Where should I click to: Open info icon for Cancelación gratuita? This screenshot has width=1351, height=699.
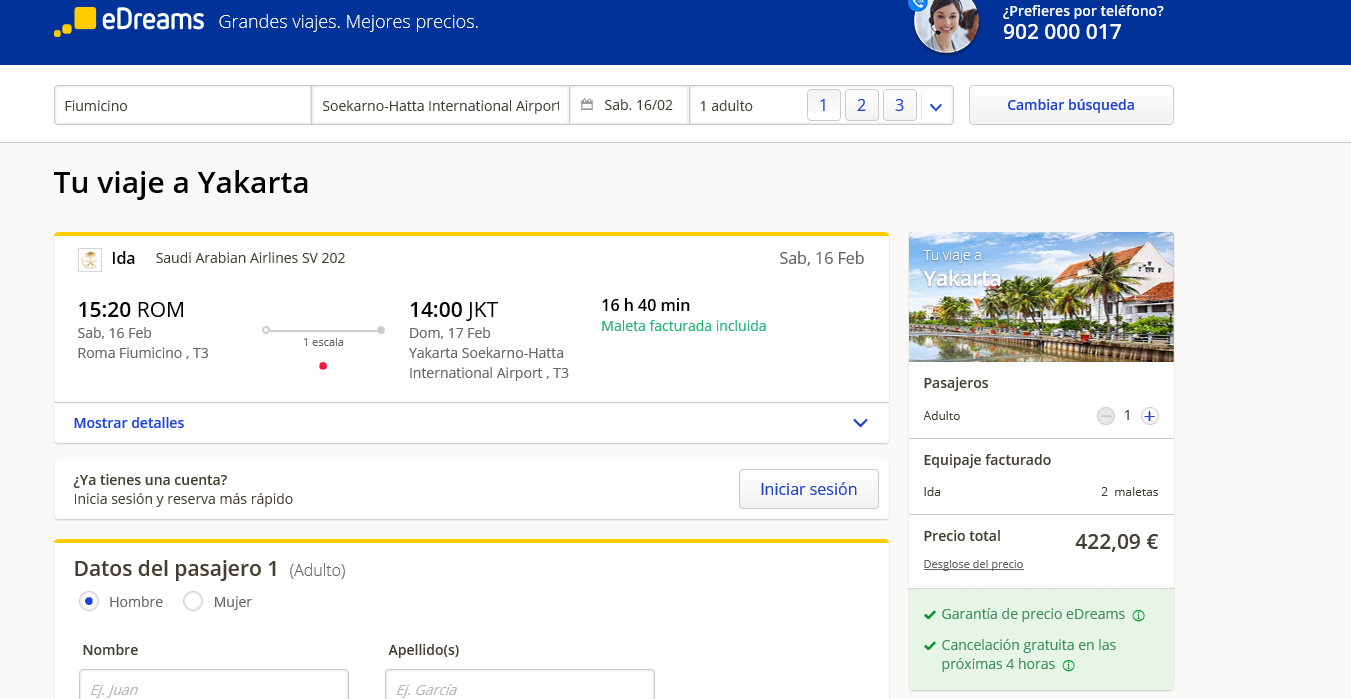pos(1068,665)
